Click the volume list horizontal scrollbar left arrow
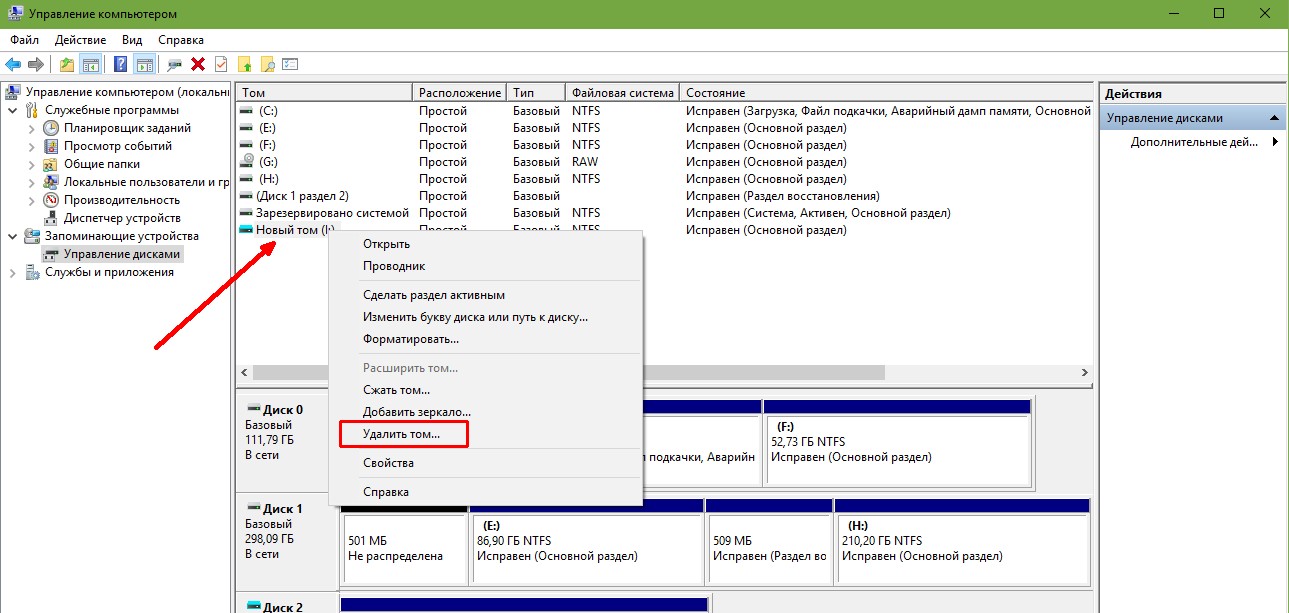This screenshot has width=1289, height=613. coord(245,372)
